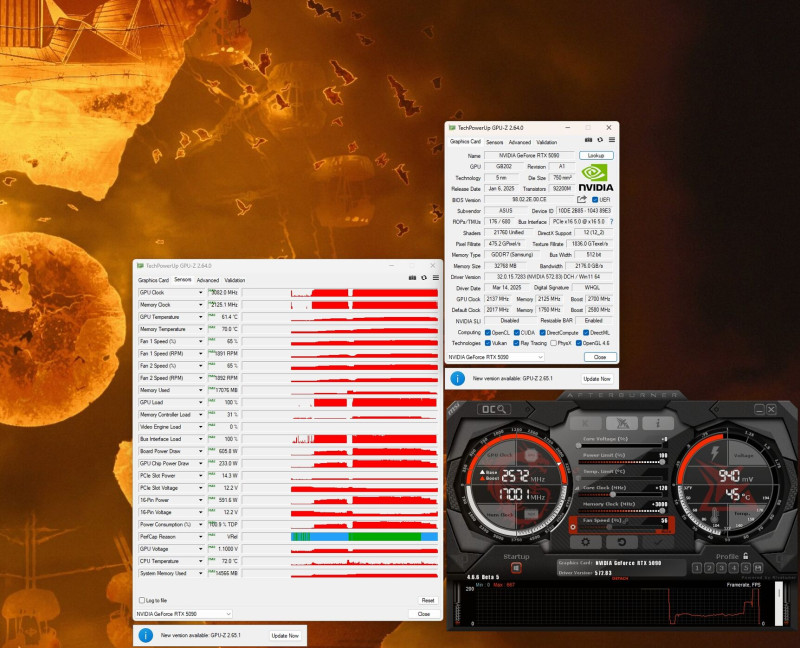800x648 pixels.
Task: Toggle the CUDA checkbox
Action: click(516, 333)
